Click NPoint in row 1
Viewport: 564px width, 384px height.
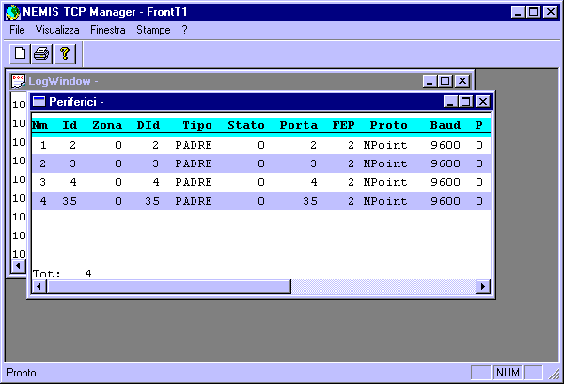pyautogui.click(x=385, y=145)
